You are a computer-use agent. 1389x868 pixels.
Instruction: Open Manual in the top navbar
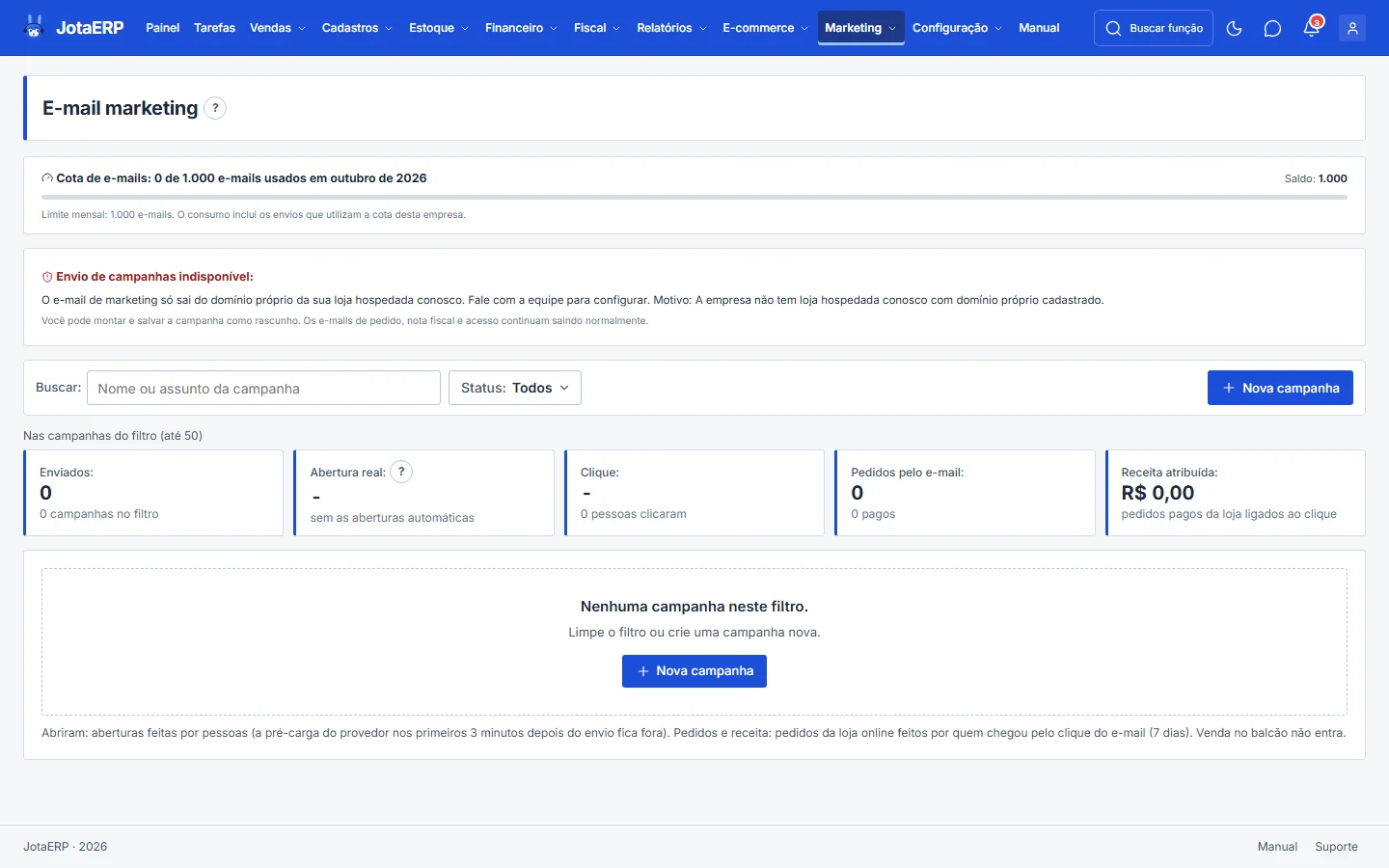[x=1039, y=28]
